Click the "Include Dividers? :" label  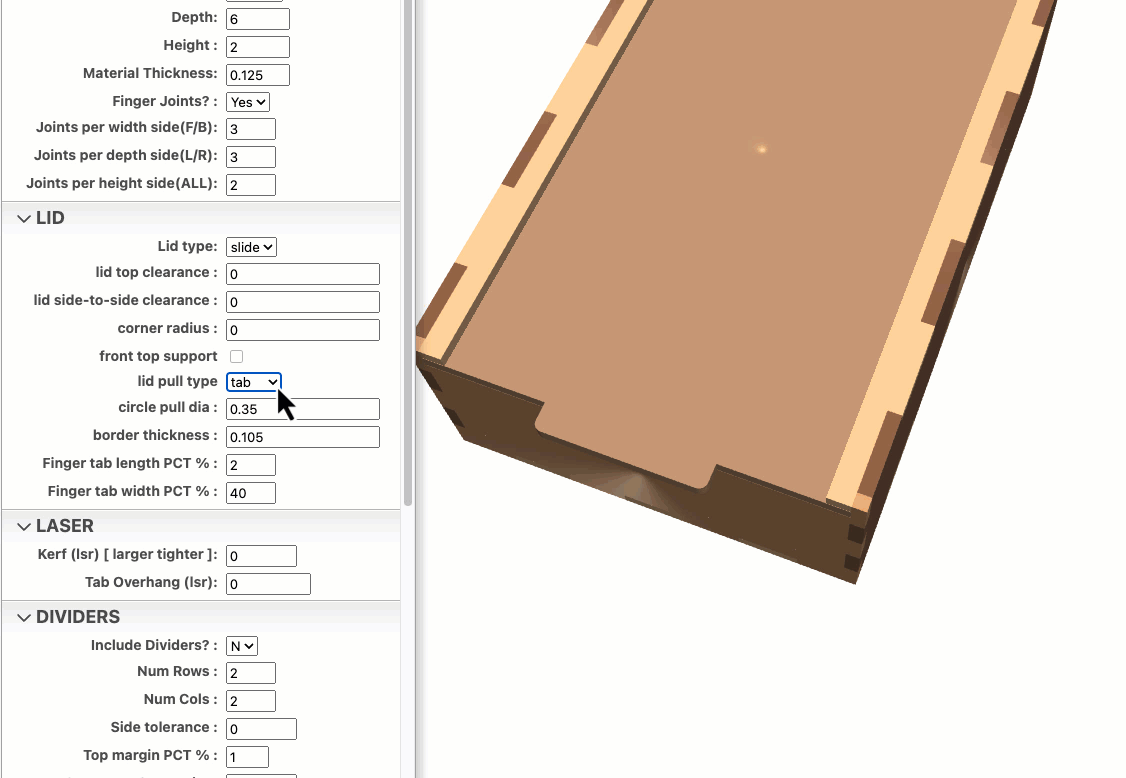[x=154, y=645]
